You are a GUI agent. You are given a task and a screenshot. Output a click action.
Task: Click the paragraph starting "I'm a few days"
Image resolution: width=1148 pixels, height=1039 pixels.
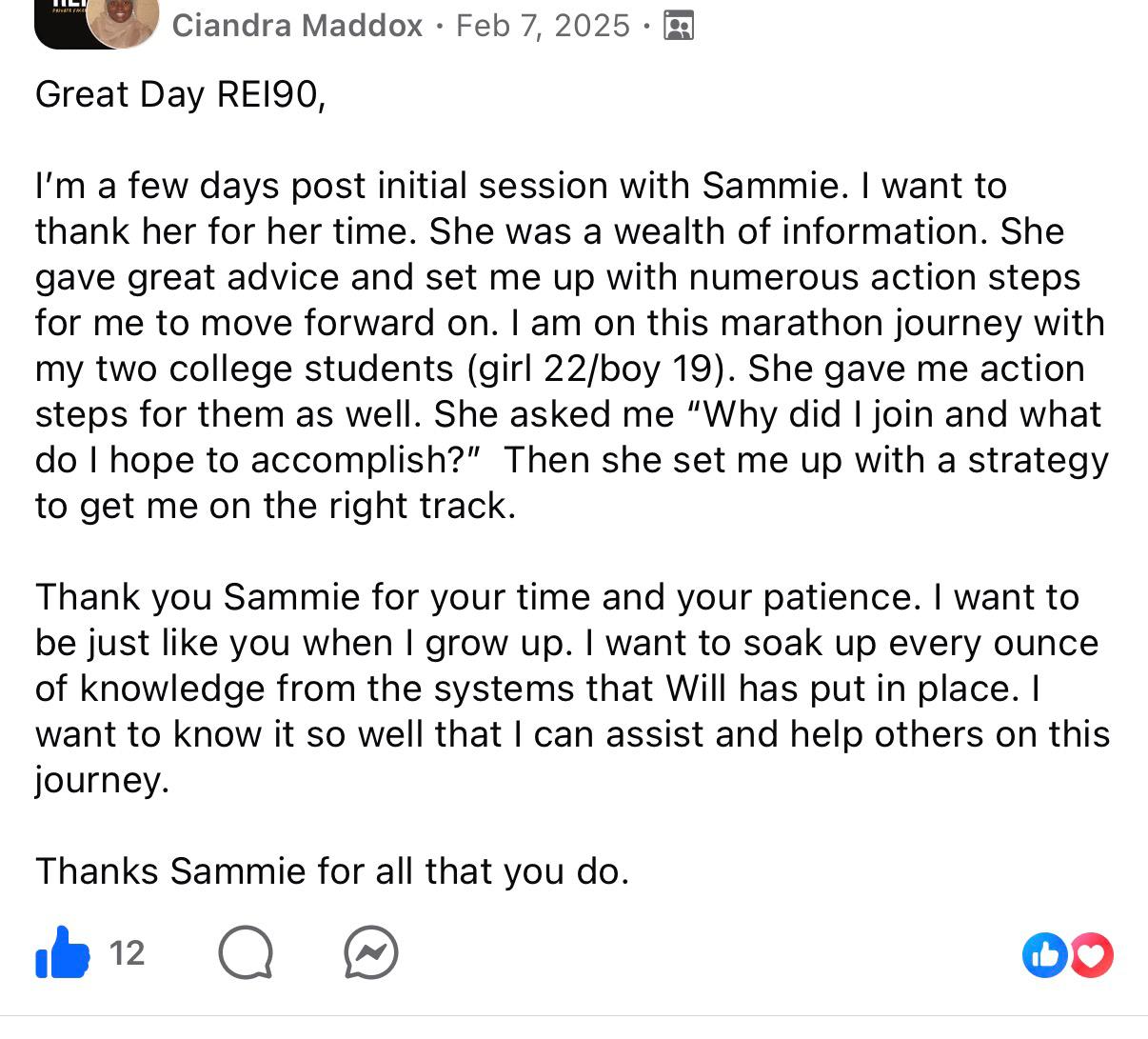pyautogui.click(x=571, y=346)
